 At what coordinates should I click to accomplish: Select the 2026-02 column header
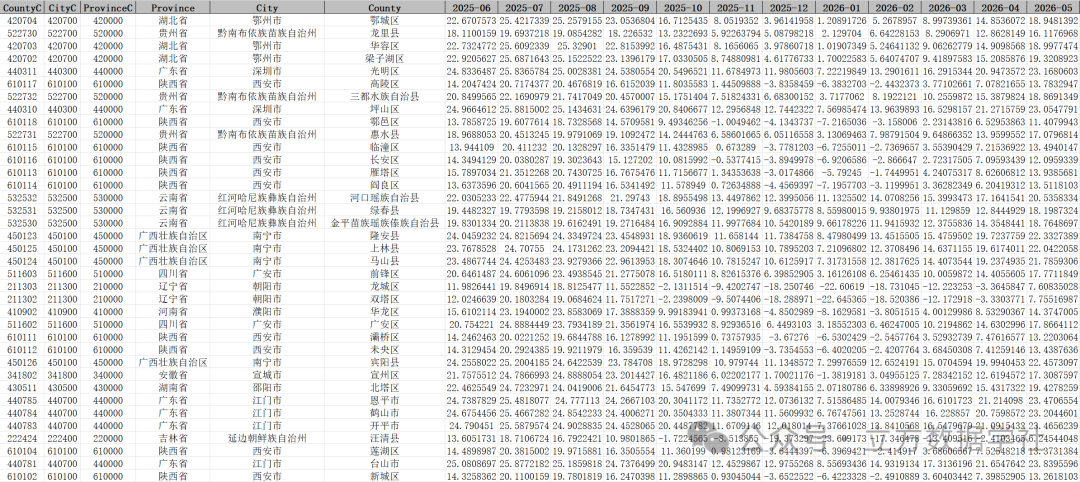(895, 8)
